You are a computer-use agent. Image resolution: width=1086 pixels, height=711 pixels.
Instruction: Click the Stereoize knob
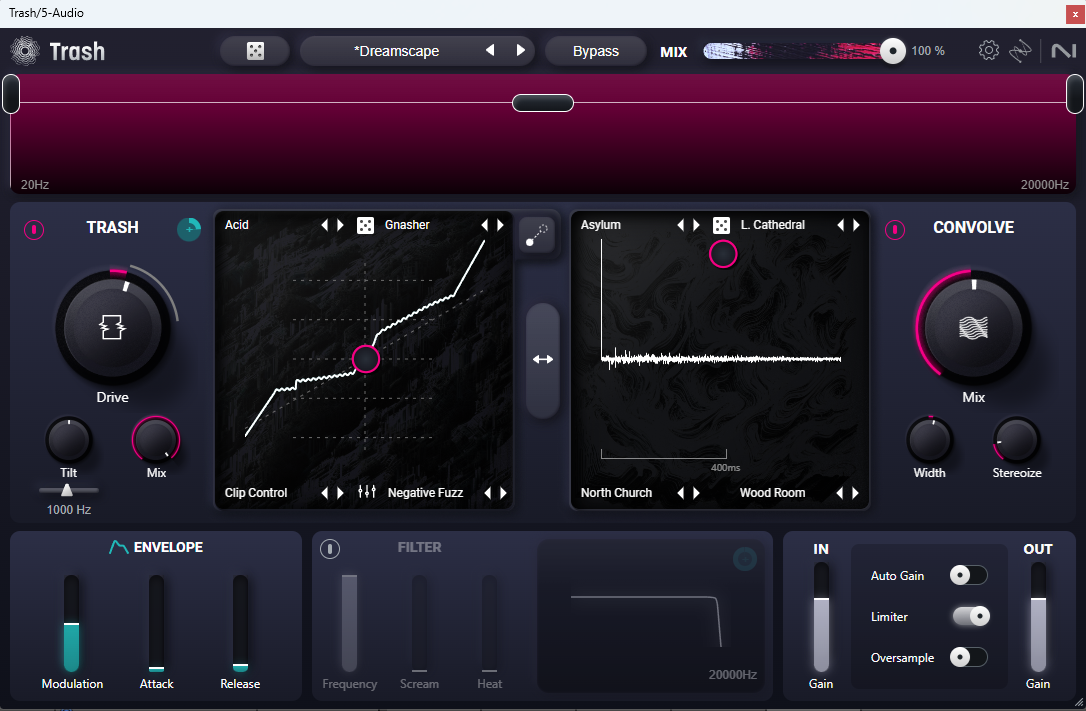(x=1016, y=440)
